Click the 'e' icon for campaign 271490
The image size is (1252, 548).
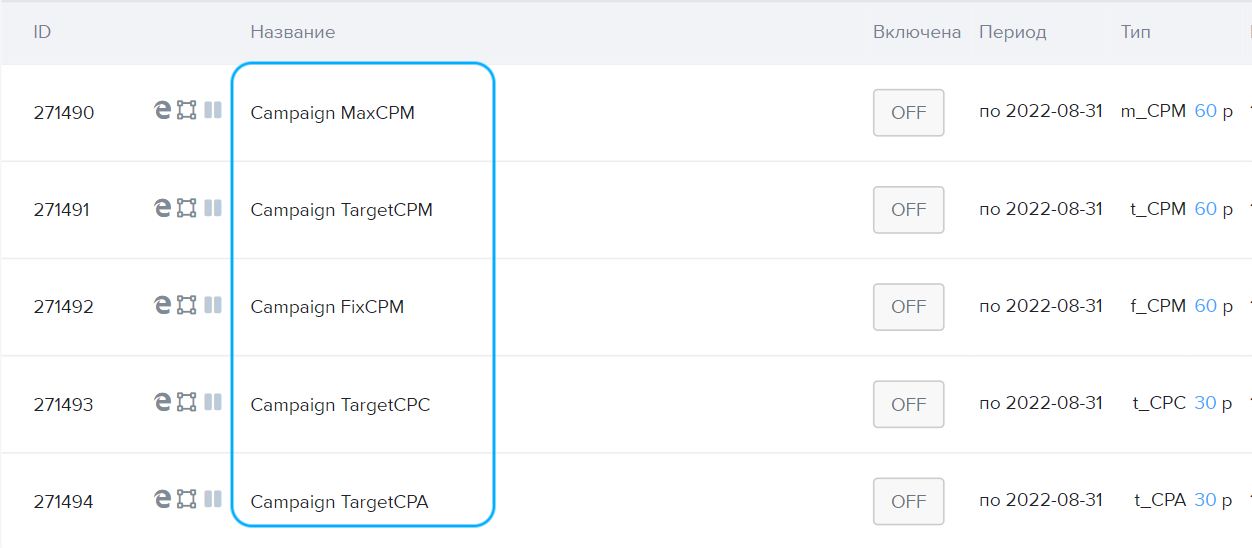pos(162,110)
